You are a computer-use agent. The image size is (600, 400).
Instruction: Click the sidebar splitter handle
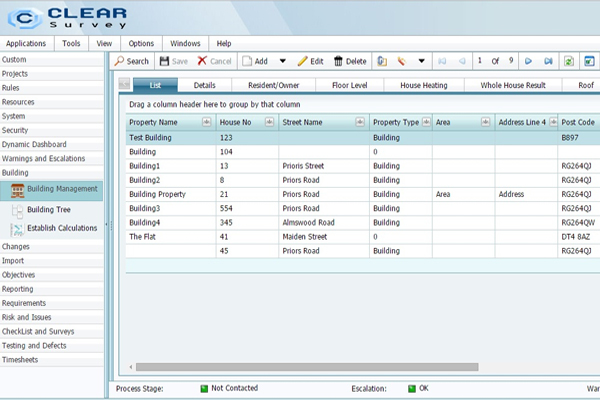[106, 226]
